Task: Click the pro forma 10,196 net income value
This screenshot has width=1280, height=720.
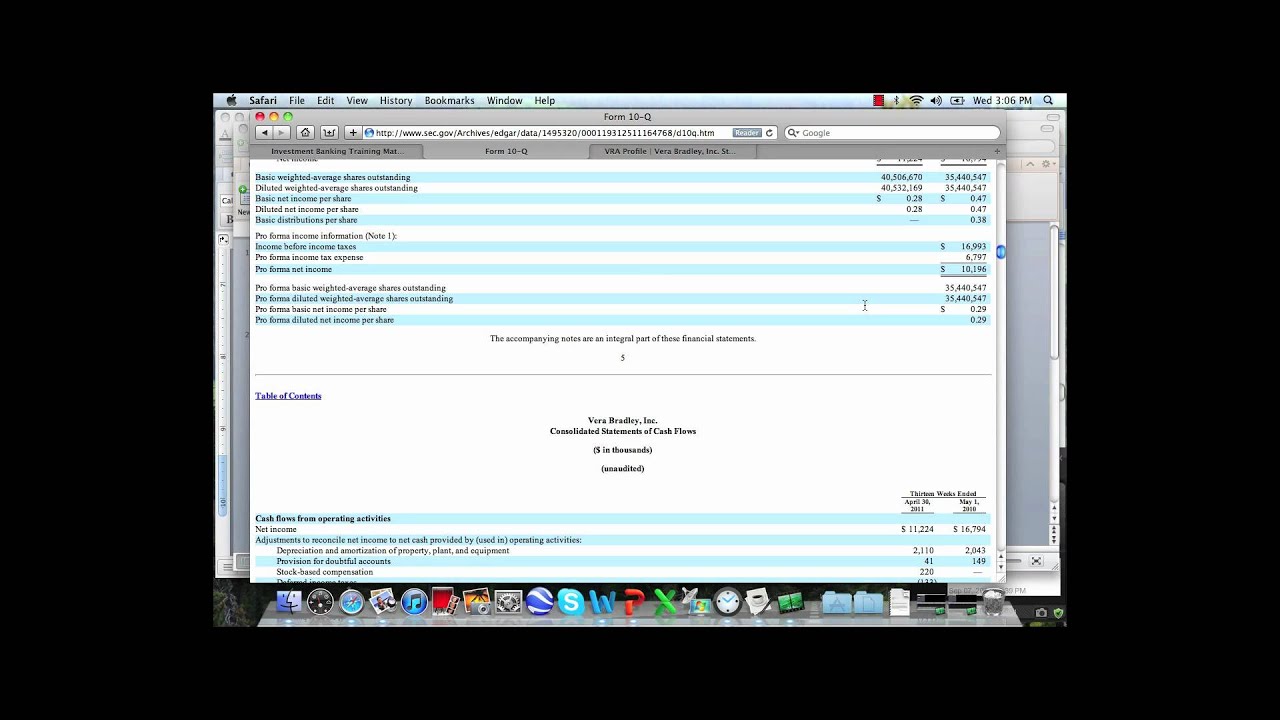Action: (973, 269)
